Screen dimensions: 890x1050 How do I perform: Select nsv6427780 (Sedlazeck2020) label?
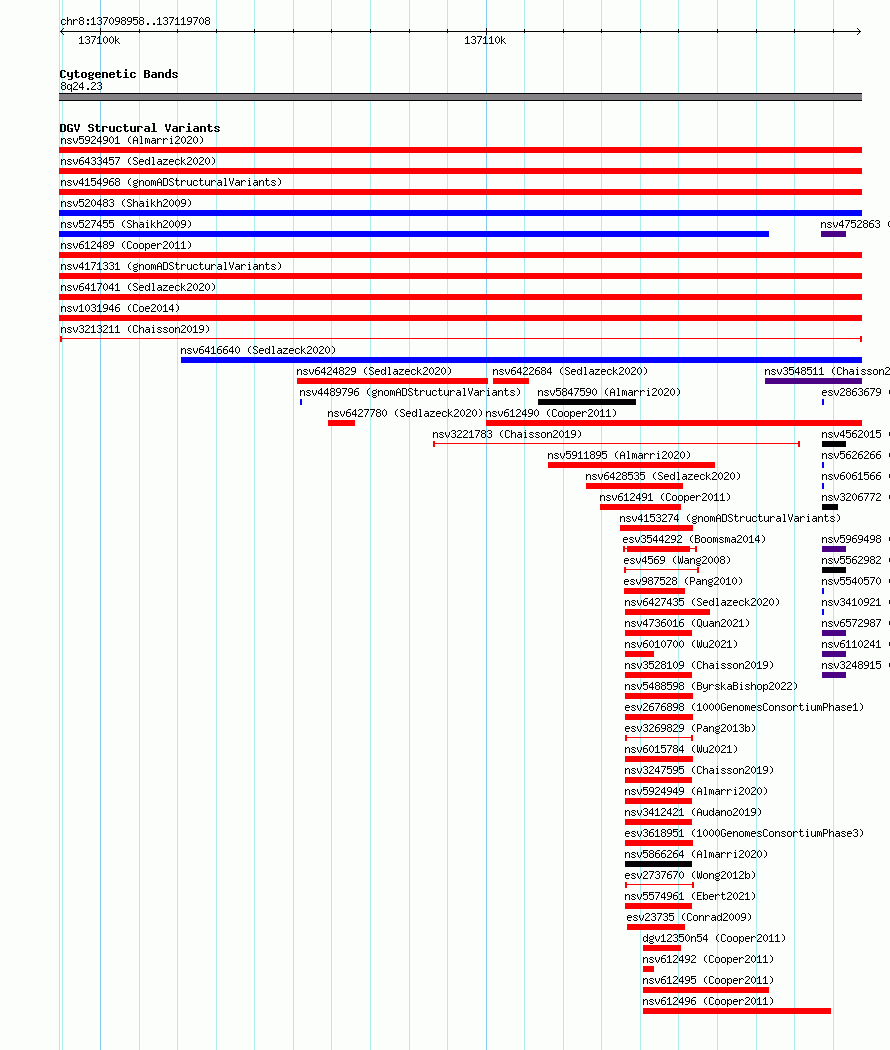pyautogui.click(x=405, y=413)
